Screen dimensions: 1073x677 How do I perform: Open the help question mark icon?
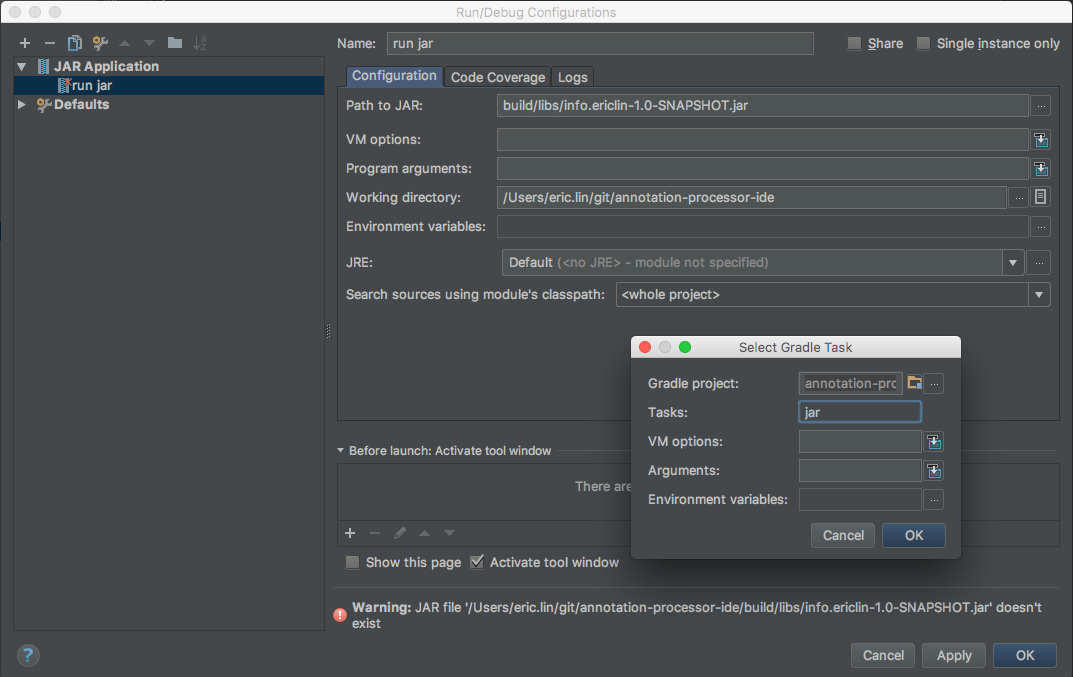27,655
